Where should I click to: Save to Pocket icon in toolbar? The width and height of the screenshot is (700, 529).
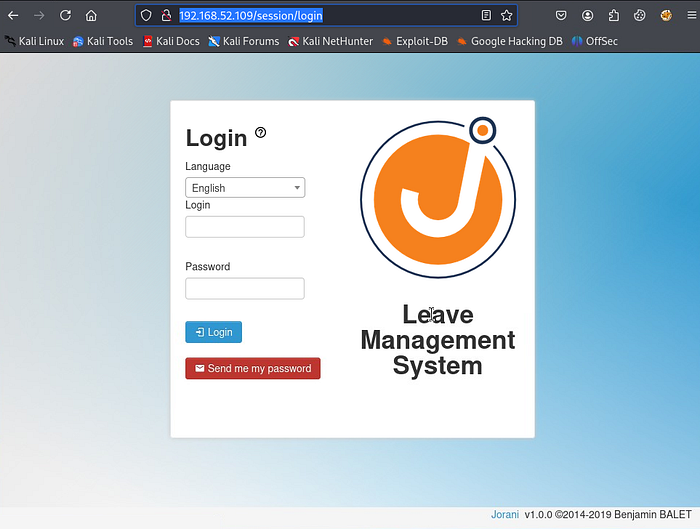pyautogui.click(x=561, y=16)
